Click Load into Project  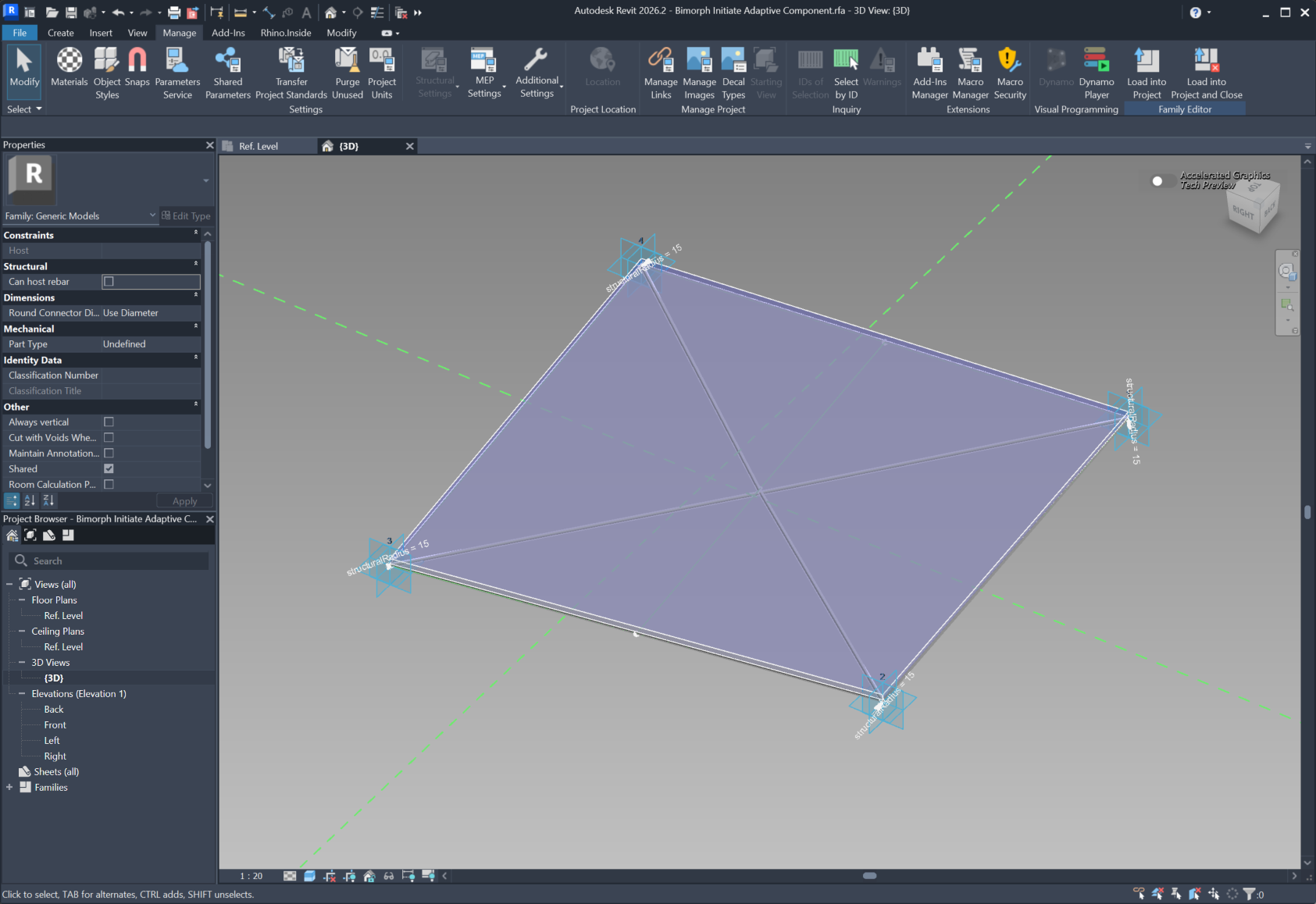pyautogui.click(x=1147, y=73)
